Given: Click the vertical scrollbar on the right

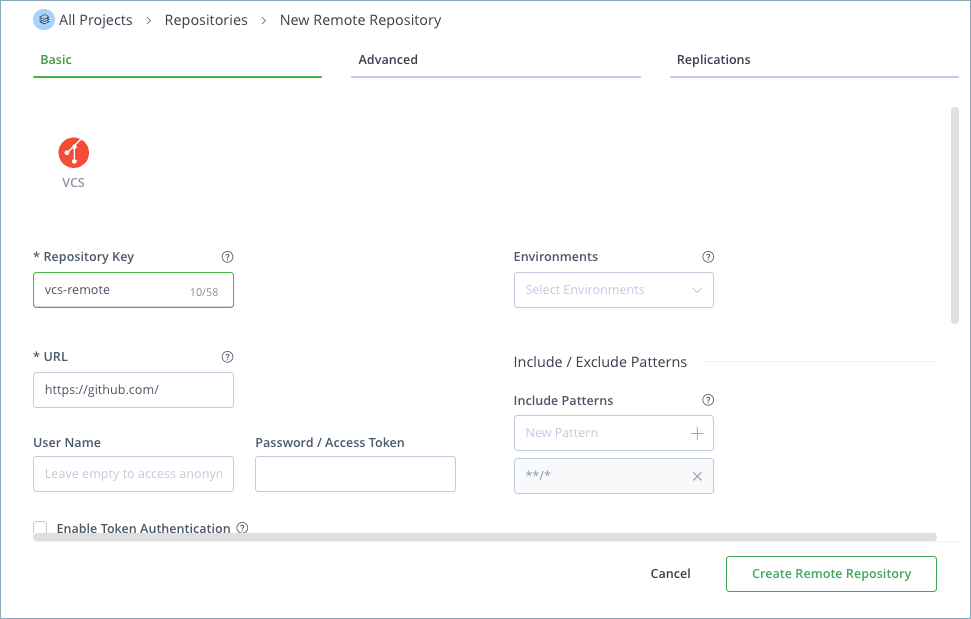Looking at the screenshot, I should [x=953, y=220].
